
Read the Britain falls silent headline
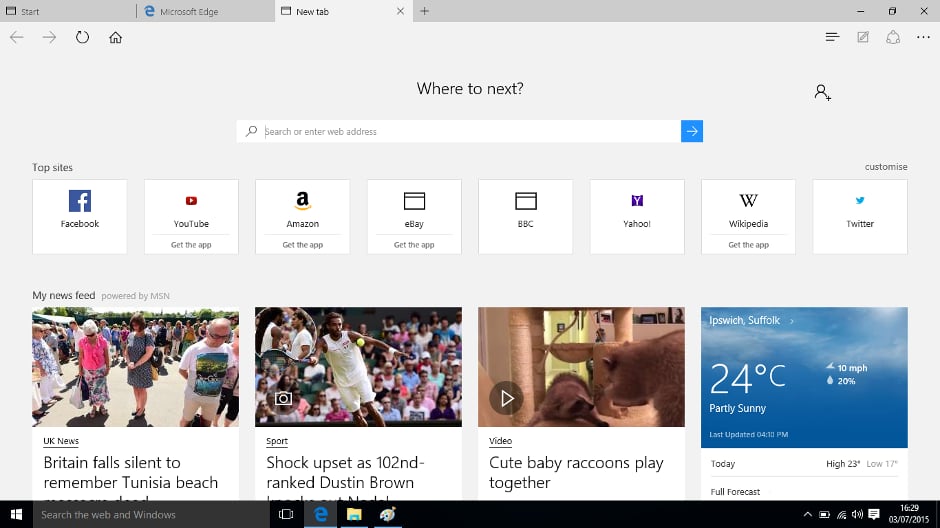[131, 477]
